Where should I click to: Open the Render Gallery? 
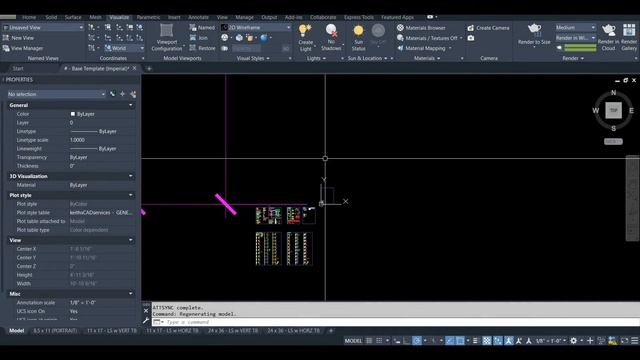pos(629,38)
